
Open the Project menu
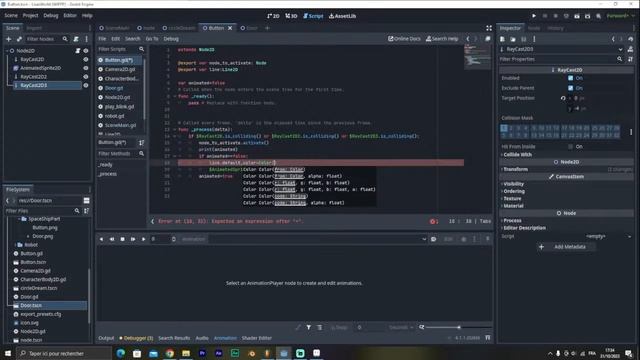click(x=30, y=16)
